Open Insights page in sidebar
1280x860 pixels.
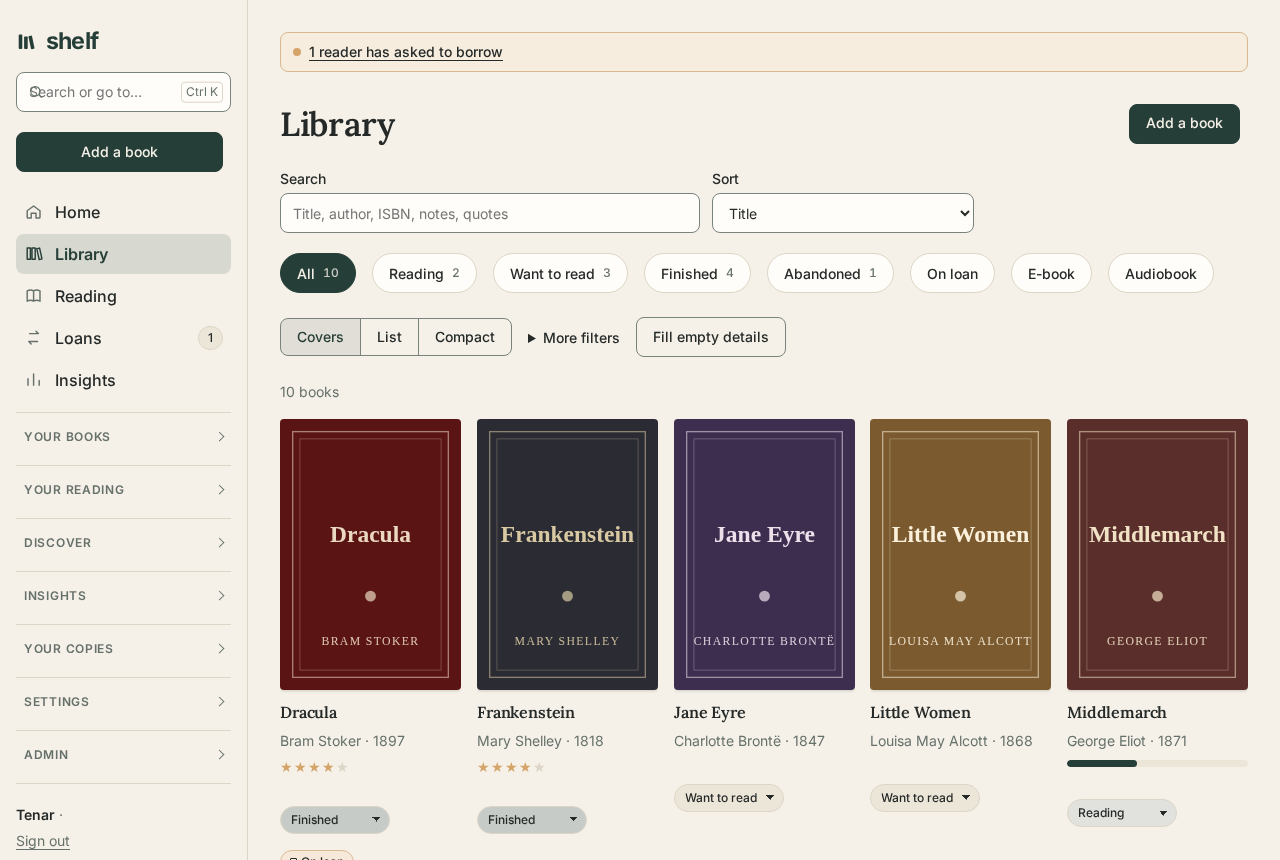click(123, 380)
